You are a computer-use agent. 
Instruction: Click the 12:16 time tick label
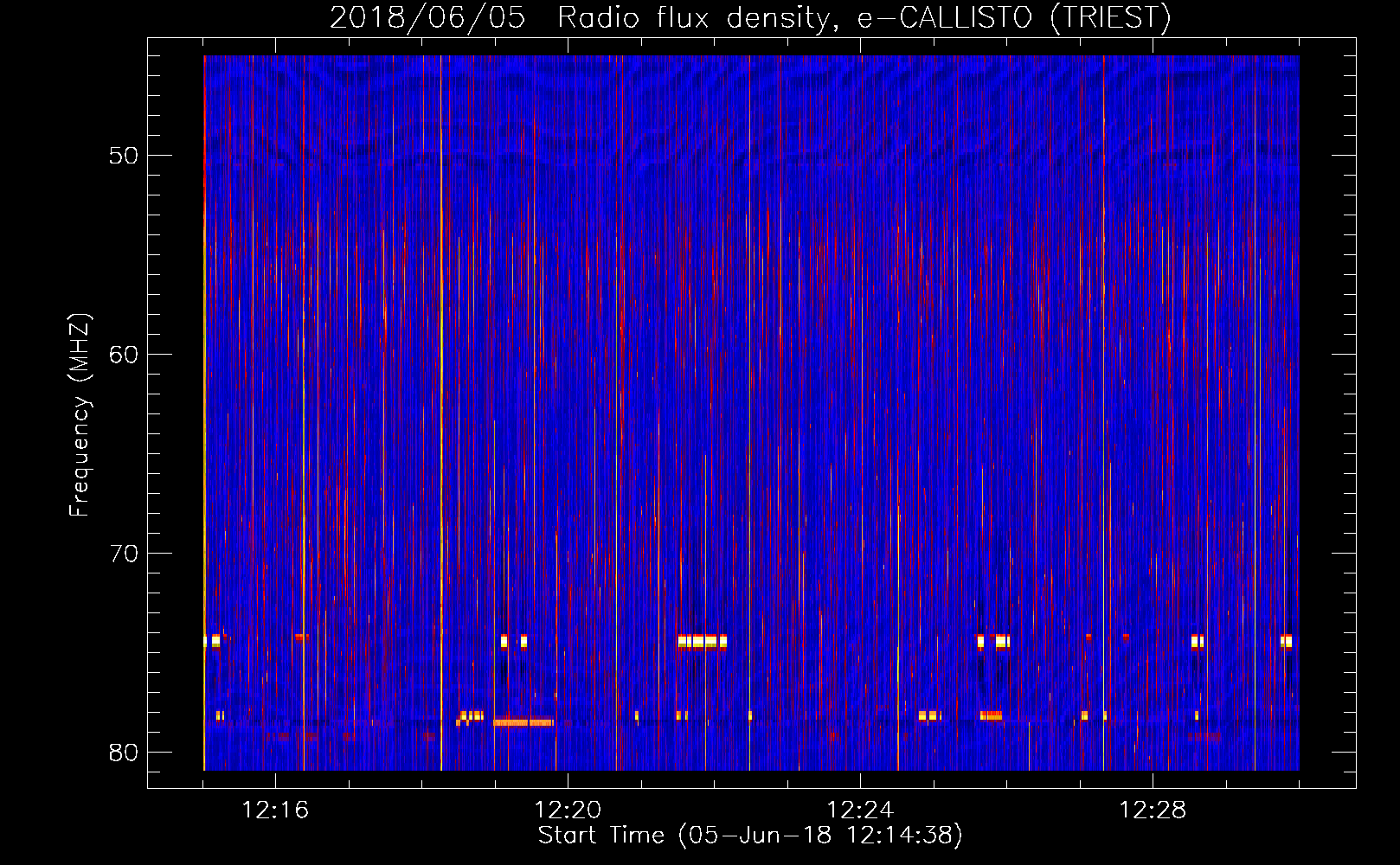click(275, 810)
